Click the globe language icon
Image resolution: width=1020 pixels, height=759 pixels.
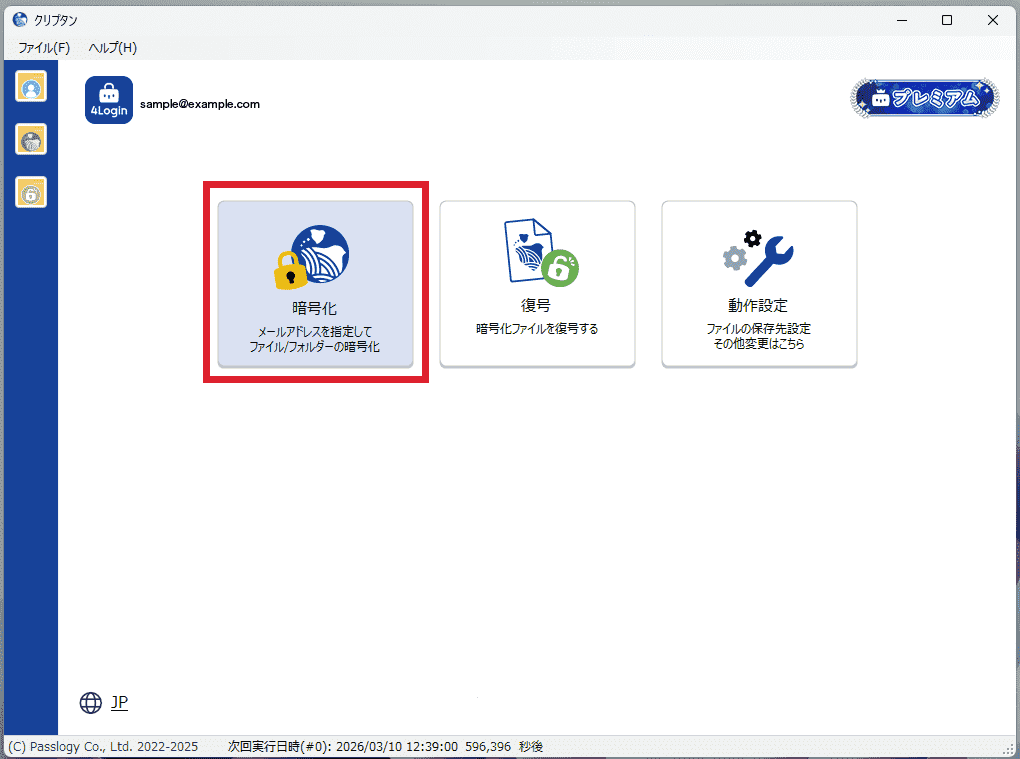tap(91, 703)
